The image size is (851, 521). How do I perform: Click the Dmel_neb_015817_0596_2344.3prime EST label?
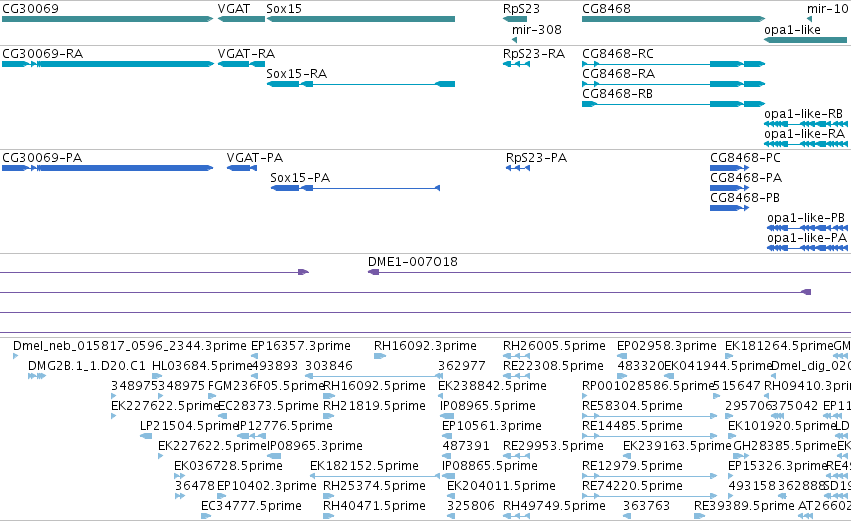click(130, 346)
